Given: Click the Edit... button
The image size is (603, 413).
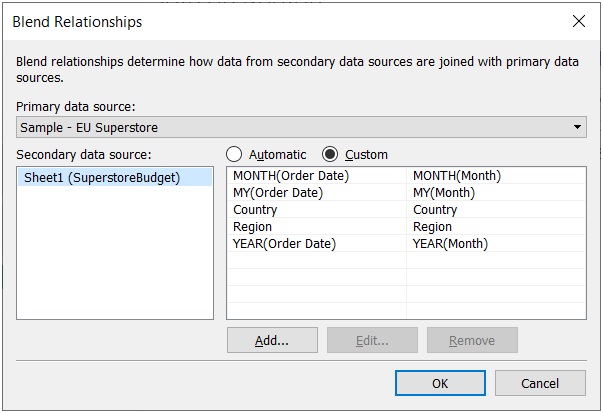Looking at the screenshot, I should click(x=372, y=340).
